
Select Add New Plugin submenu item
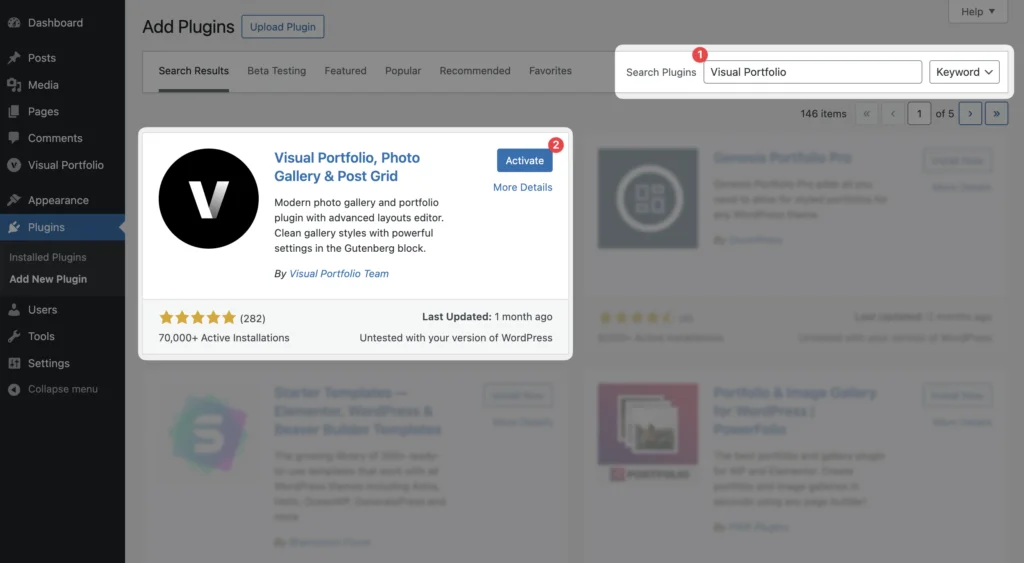[x=48, y=279]
